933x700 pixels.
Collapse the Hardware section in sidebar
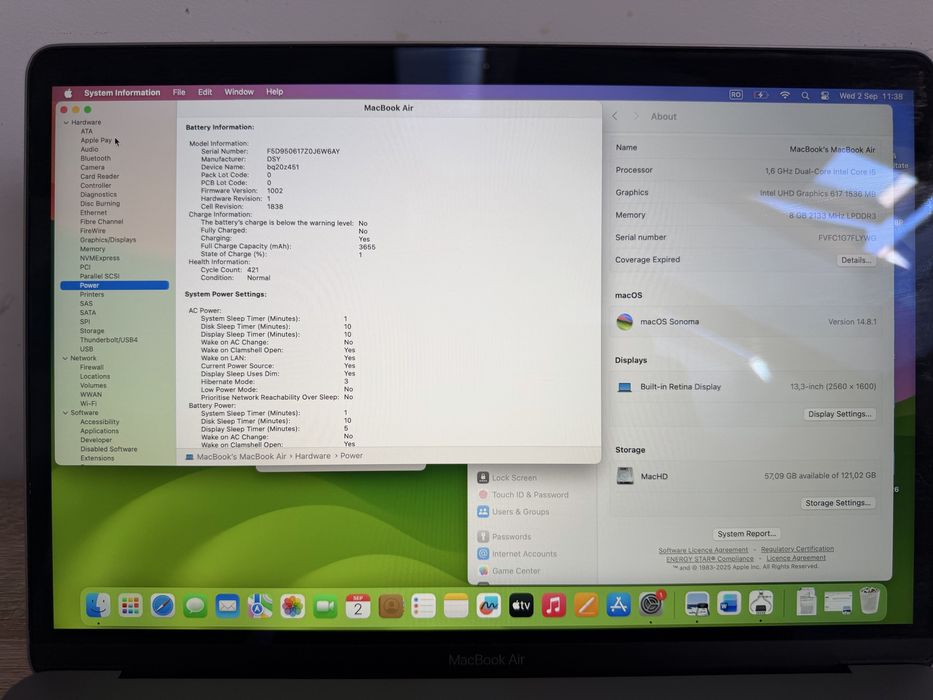tap(65, 122)
